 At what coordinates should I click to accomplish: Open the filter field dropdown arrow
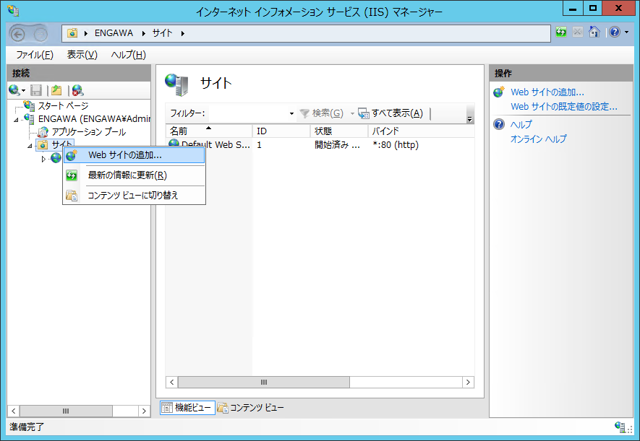click(x=291, y=114)
